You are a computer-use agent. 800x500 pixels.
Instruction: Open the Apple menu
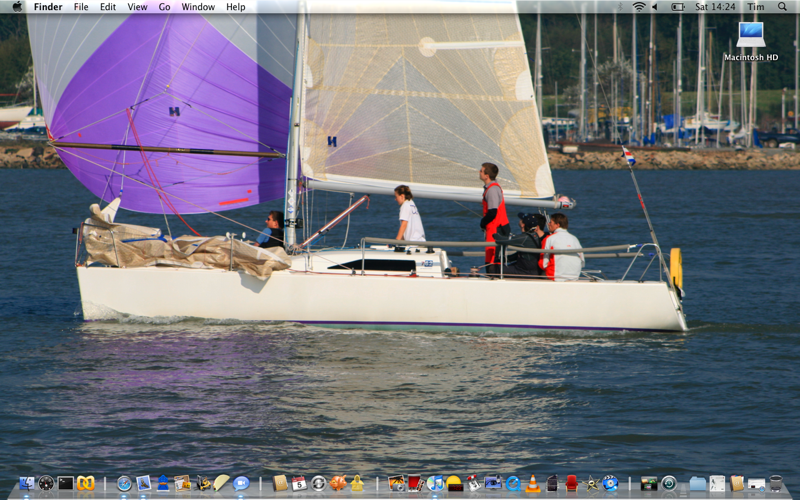coord(17,7)
